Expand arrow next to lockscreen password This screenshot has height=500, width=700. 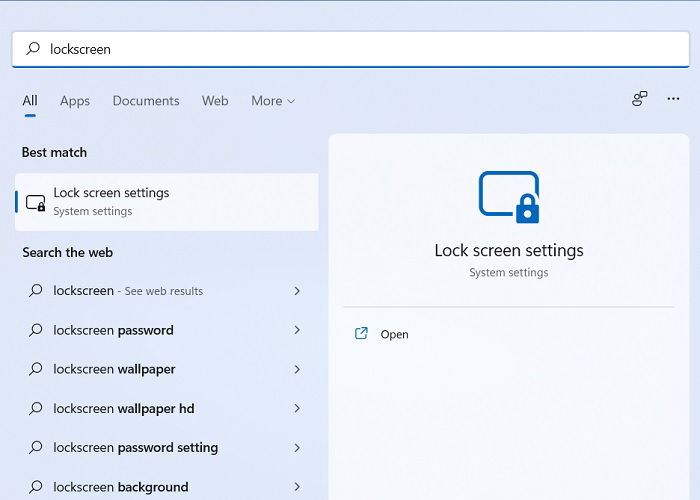pos(297,330)
